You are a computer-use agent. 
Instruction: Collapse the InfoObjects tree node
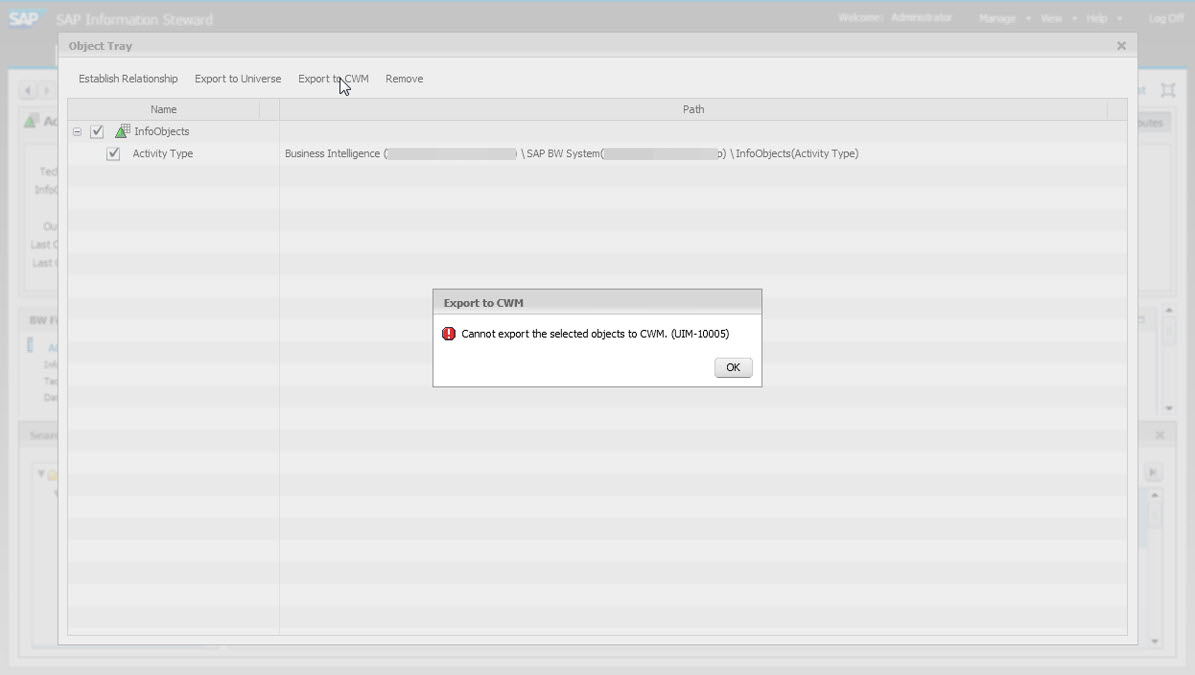pyautogui.click(x=77, y=131)
